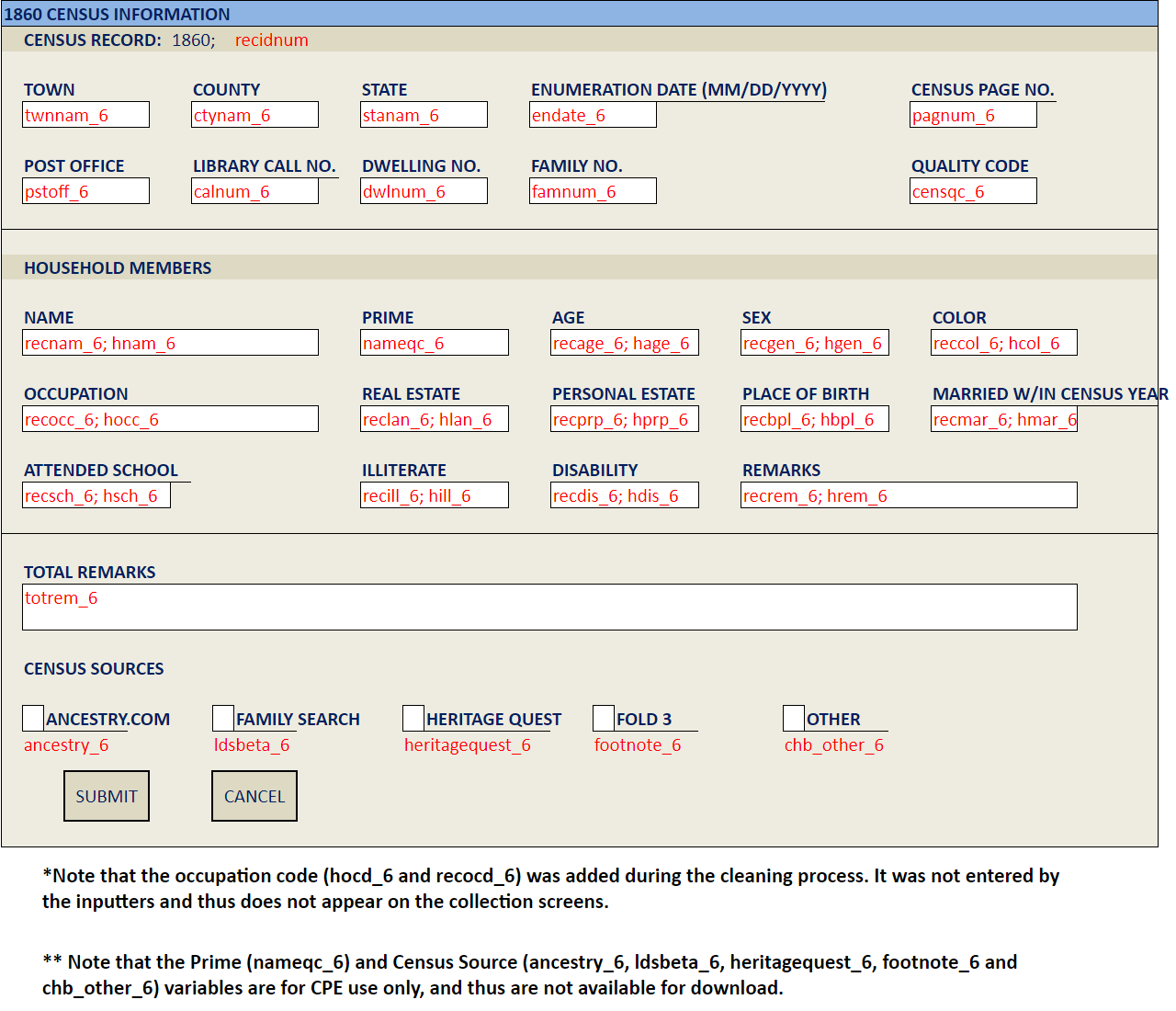
Task: Focus the Census Page No. field
Action: [974, 115]
